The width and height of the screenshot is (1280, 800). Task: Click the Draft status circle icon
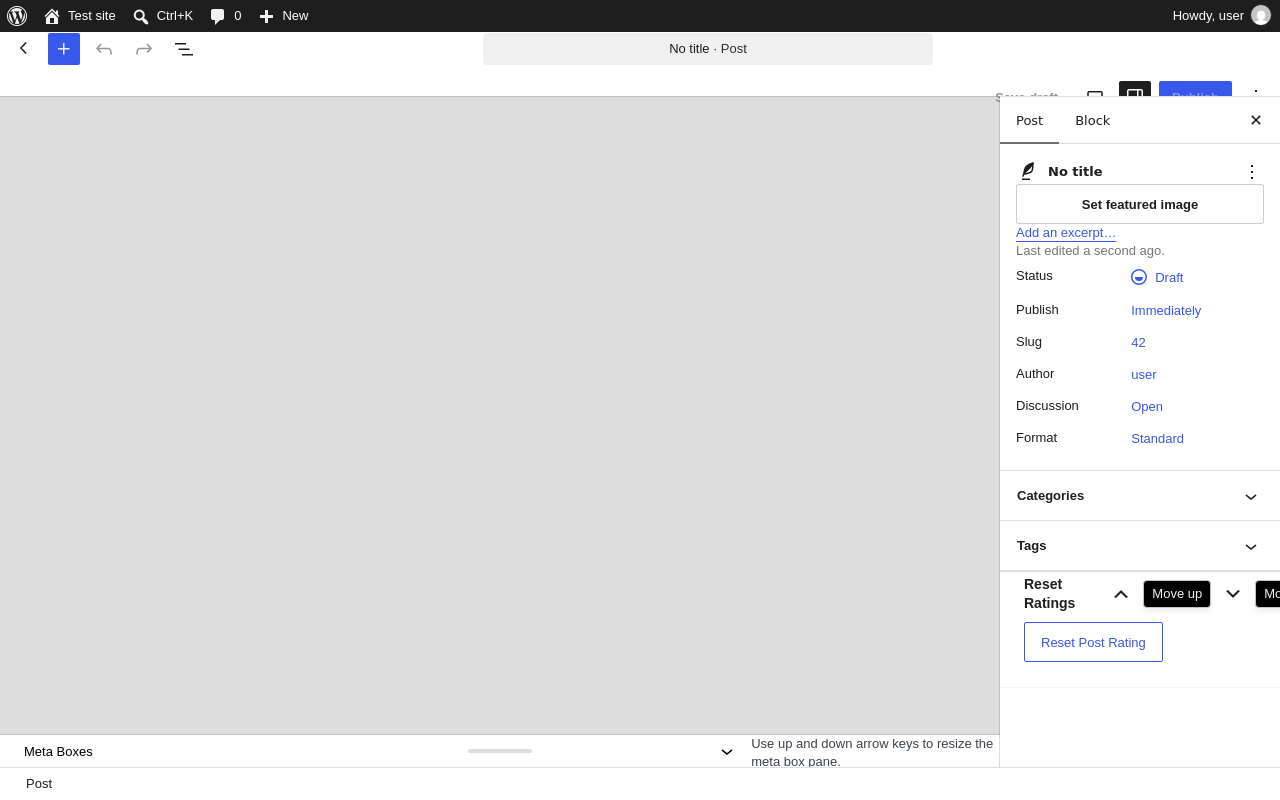point(1139,277)
